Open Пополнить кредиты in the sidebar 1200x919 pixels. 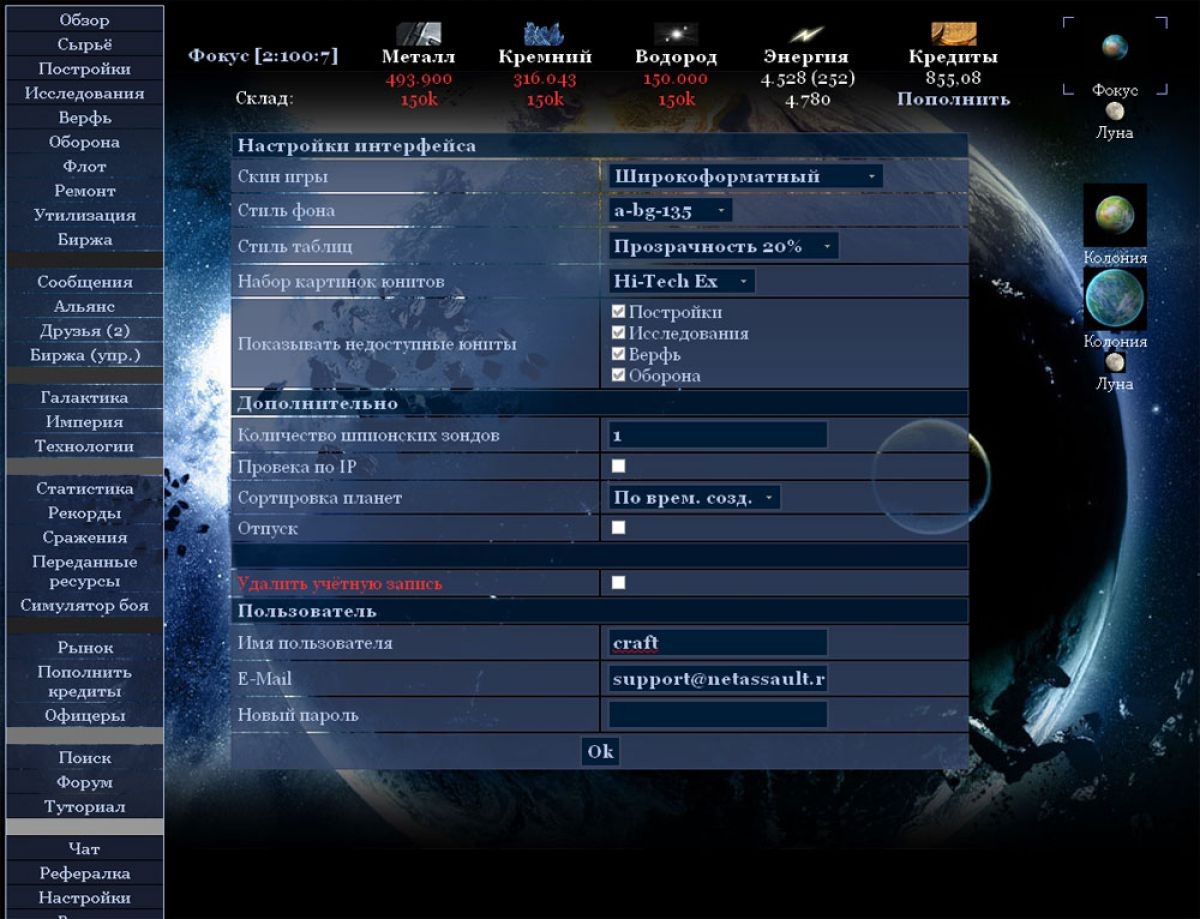point(85,682)
